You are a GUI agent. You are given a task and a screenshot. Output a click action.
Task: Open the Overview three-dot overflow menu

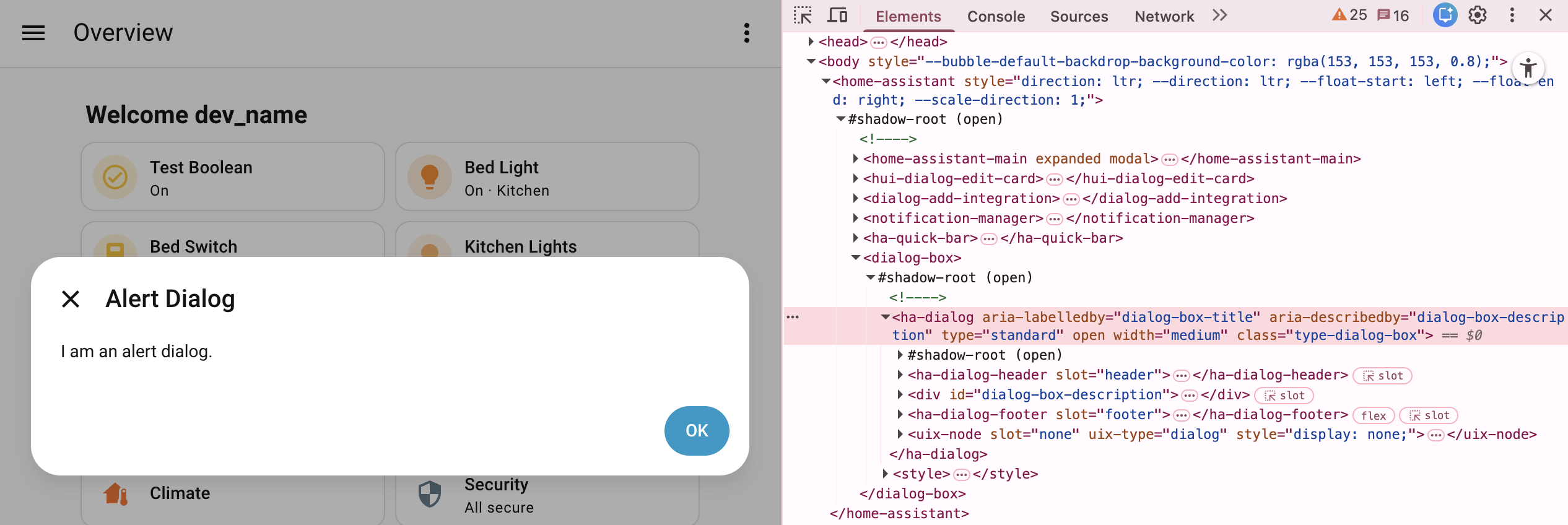747,33
